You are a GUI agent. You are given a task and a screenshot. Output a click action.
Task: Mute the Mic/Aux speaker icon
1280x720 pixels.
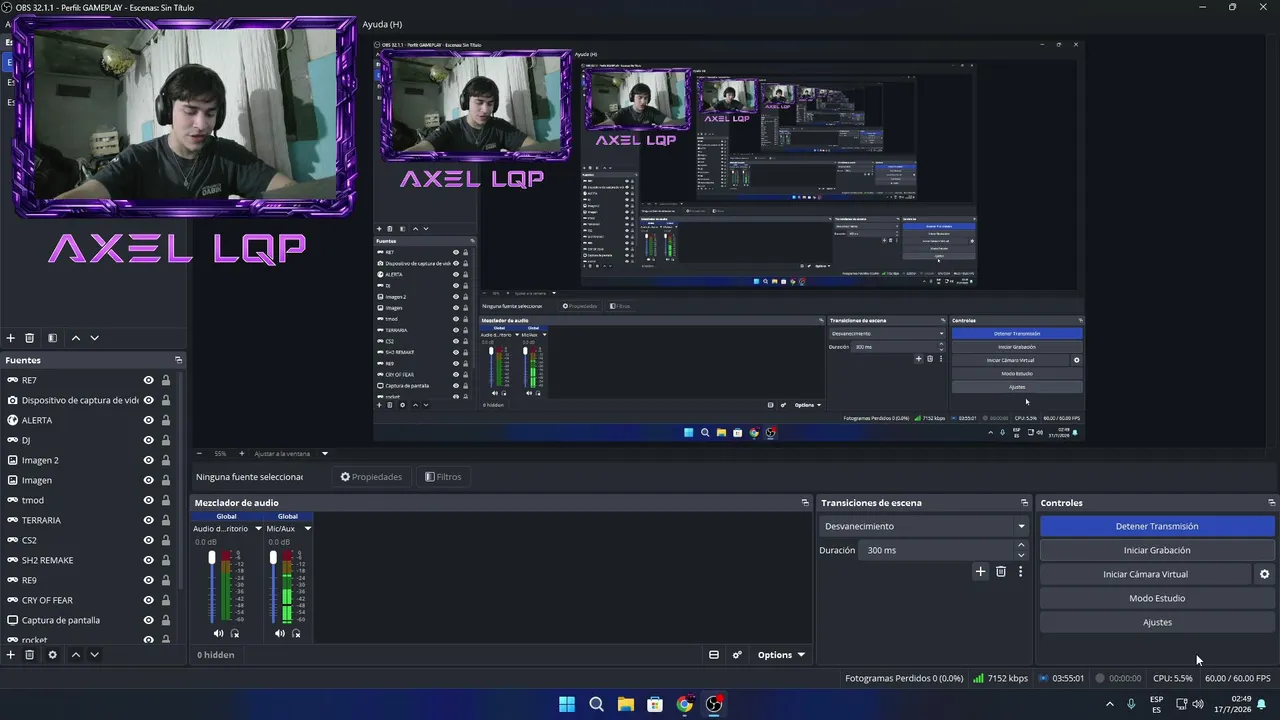pyautogui.click(x=280, y=633)
